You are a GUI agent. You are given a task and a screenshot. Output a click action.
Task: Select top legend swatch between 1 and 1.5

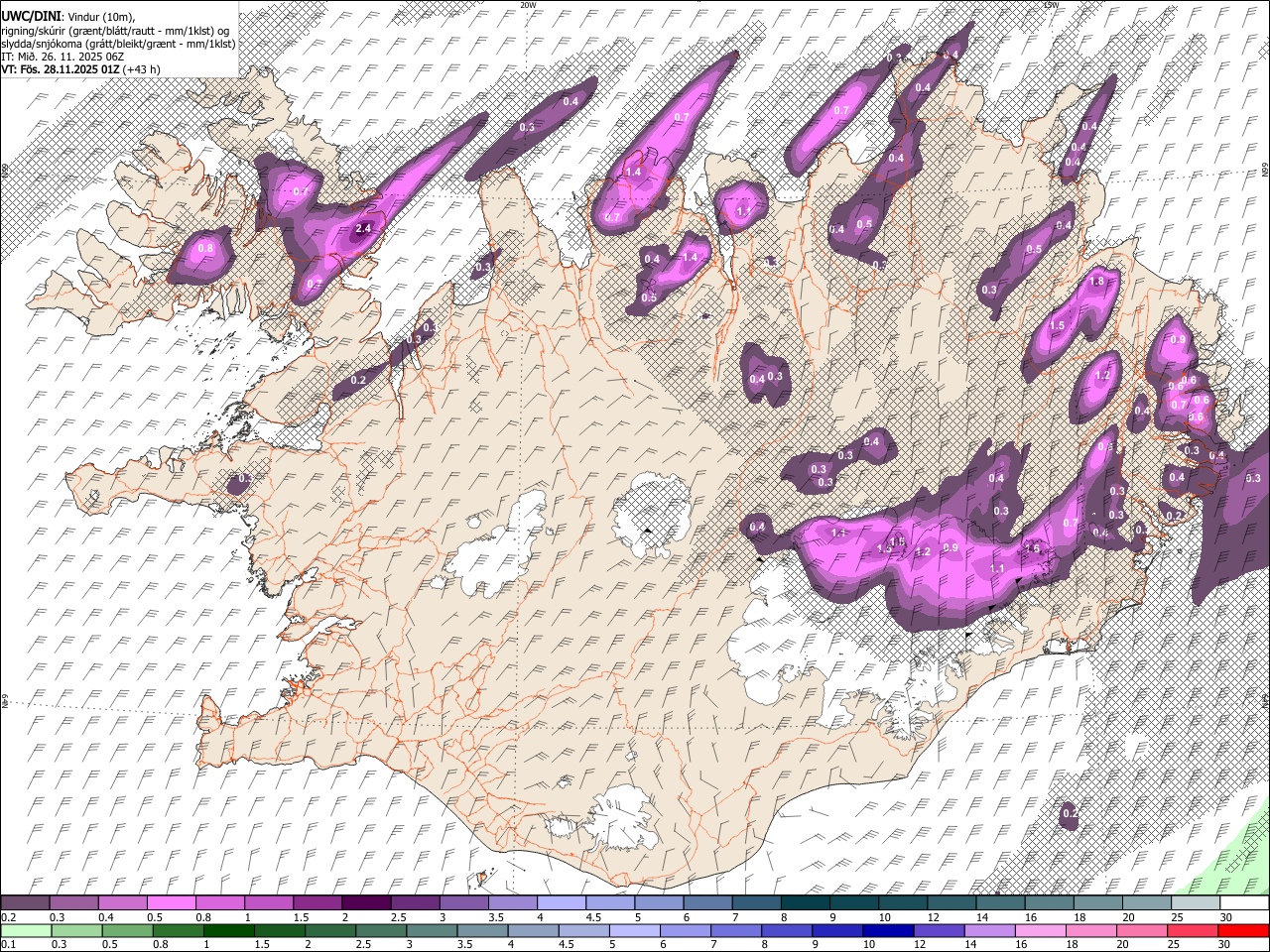click(x=269, y=903)
